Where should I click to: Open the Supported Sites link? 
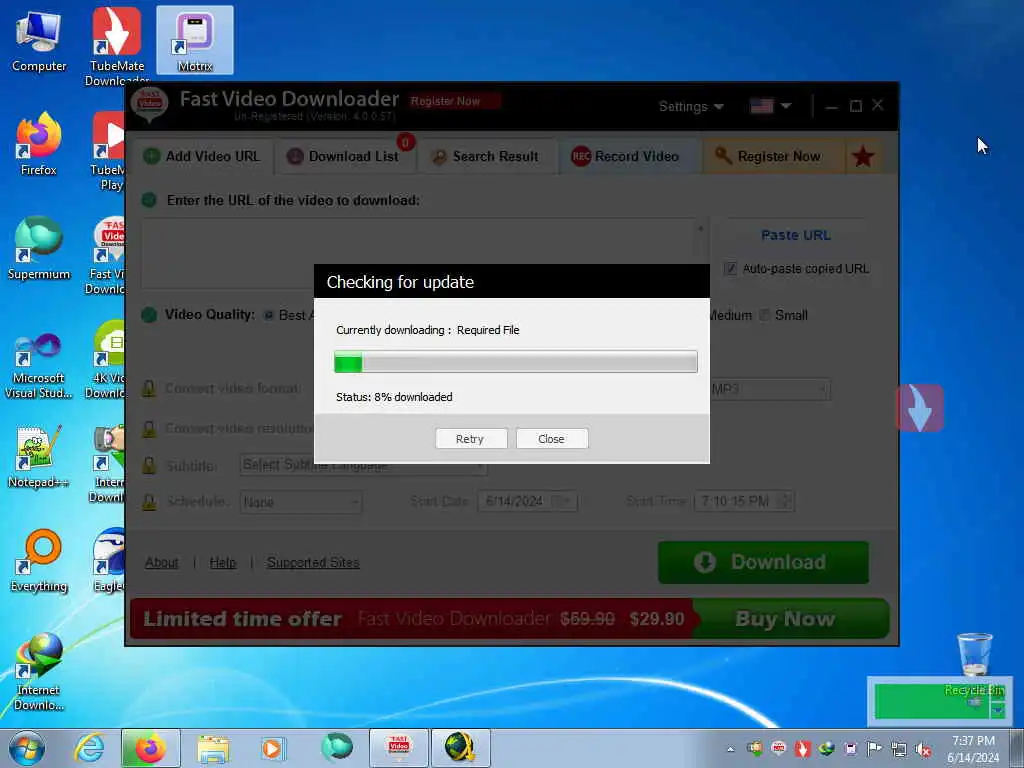pyautogui.click(x=313, y=562)
